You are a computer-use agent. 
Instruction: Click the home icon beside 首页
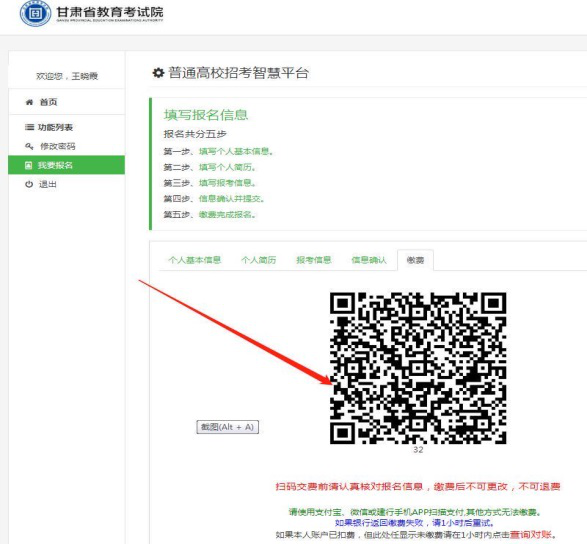[29, 102]
